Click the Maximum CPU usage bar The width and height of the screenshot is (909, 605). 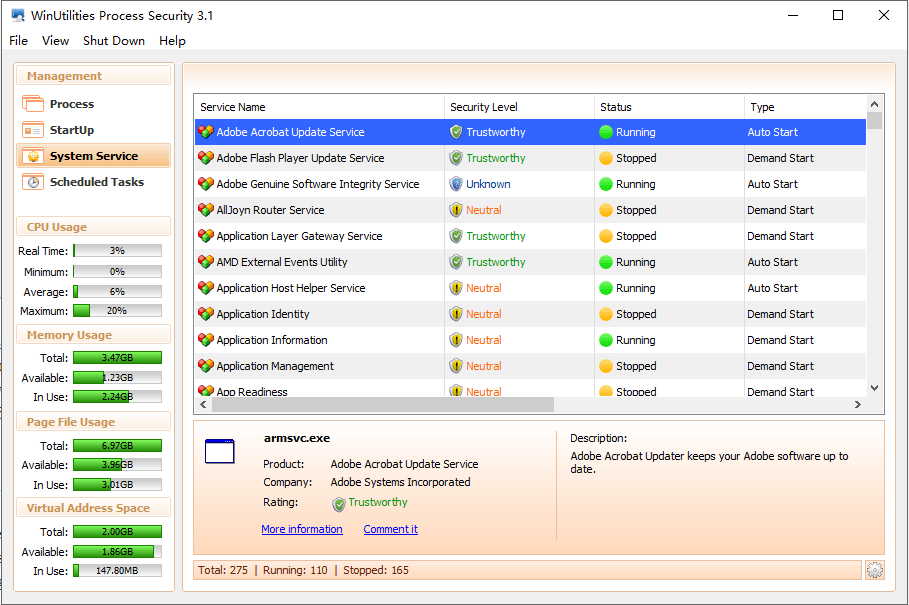(118, 311)
